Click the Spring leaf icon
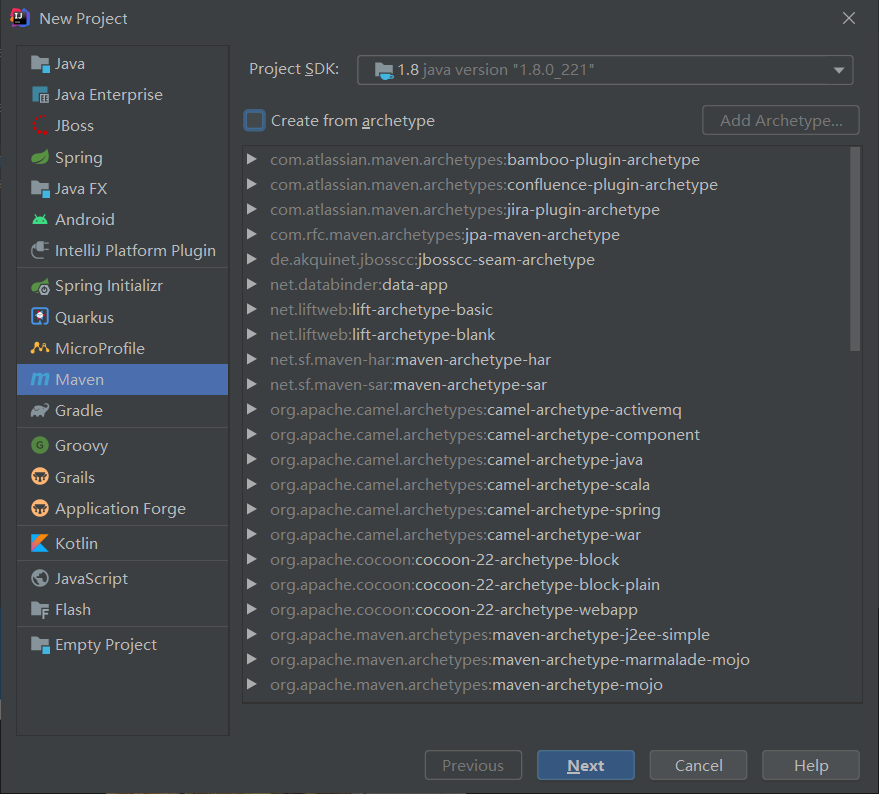Viewport: 879px width, 794px height. (x=40, y=157)
